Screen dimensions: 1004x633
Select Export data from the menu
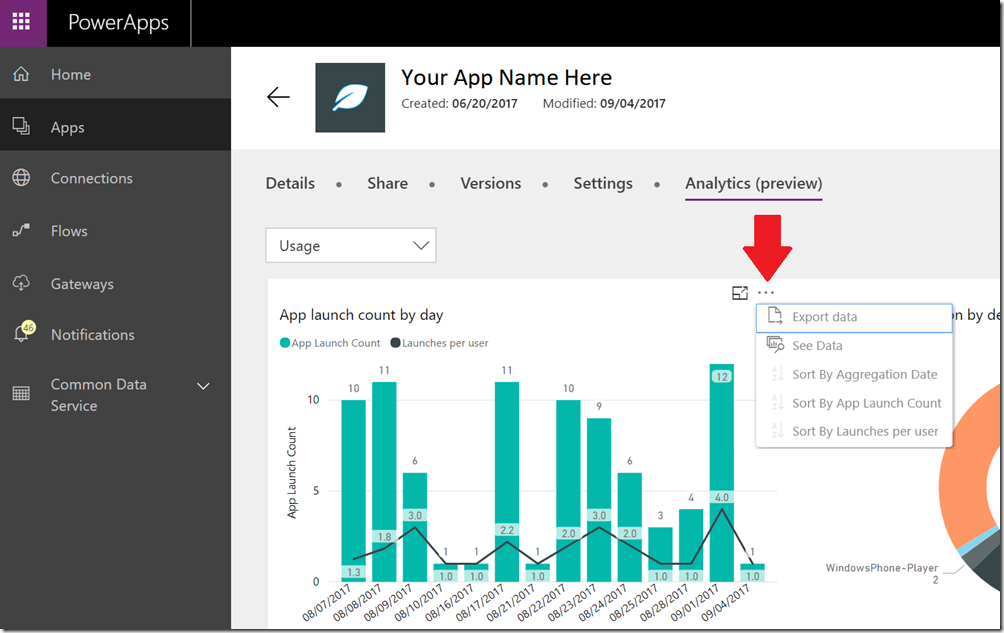tap(824, 317)
